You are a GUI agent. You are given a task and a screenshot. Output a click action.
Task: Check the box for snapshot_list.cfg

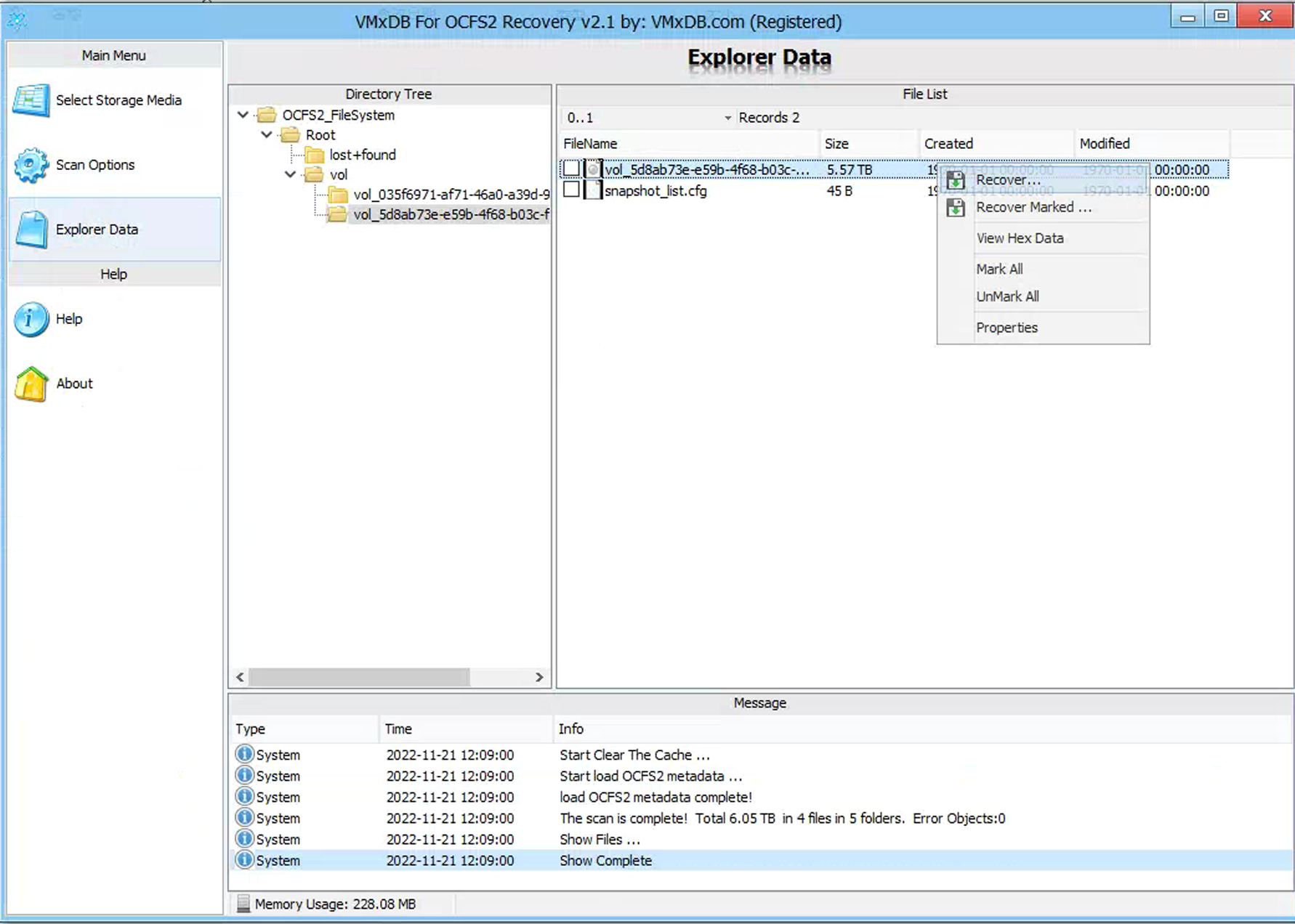[x=572, y=190]
